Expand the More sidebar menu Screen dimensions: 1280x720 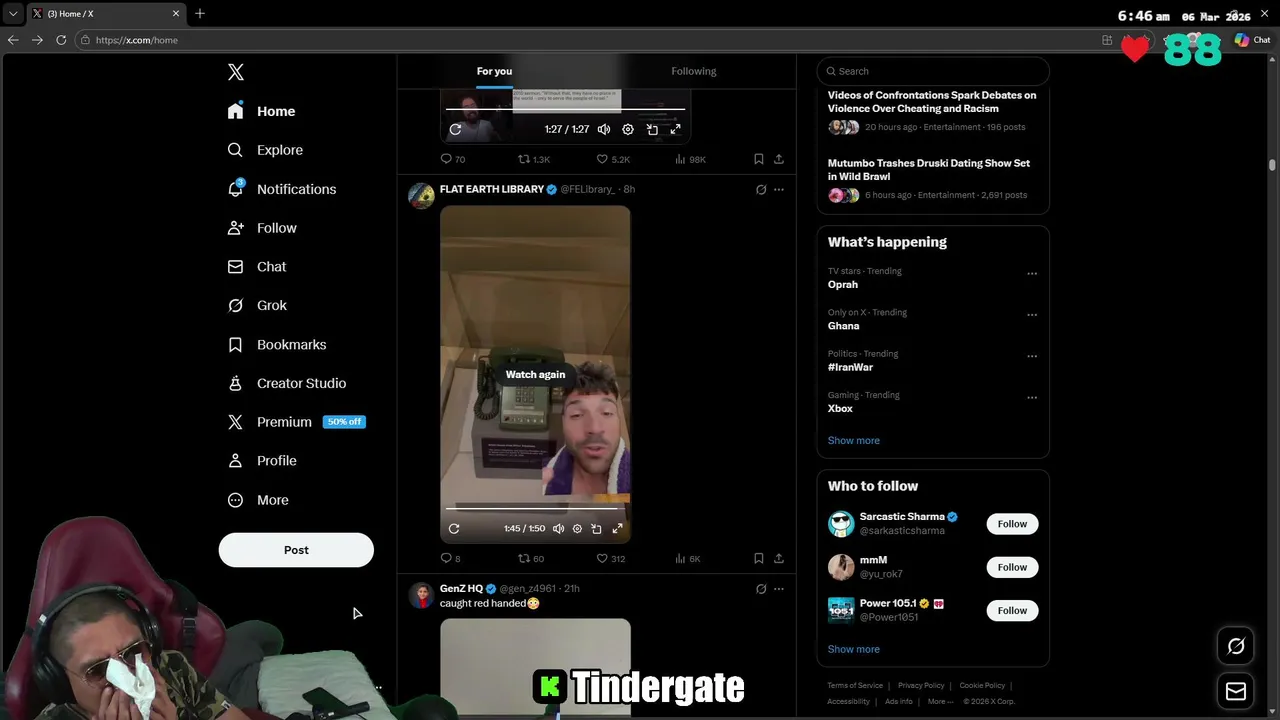point(259,500)
